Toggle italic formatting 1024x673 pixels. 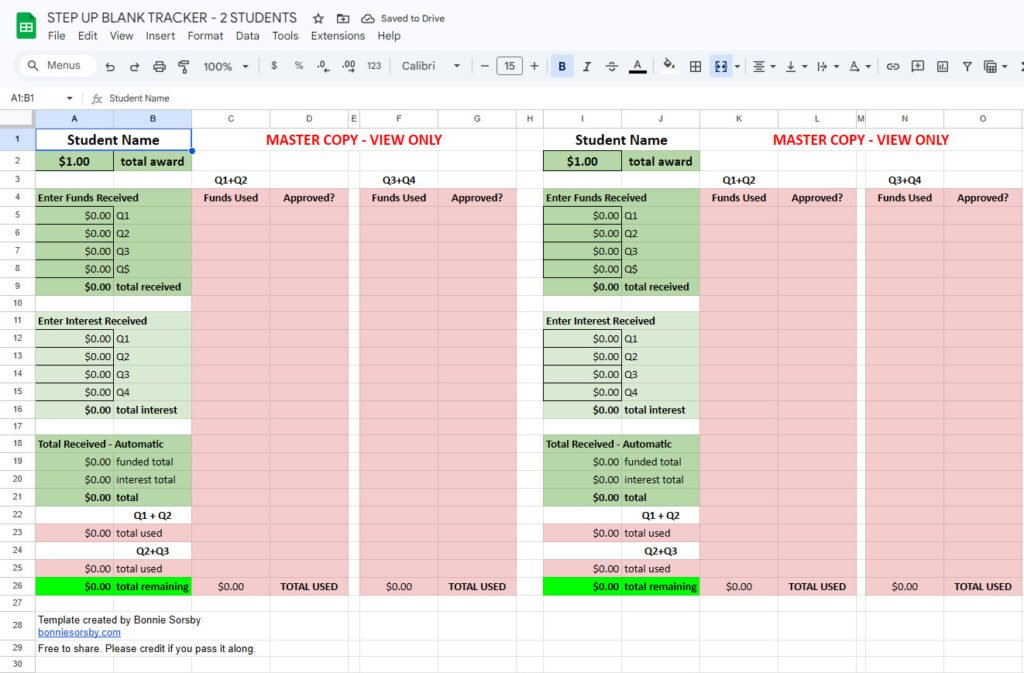[x=587, y=66]
